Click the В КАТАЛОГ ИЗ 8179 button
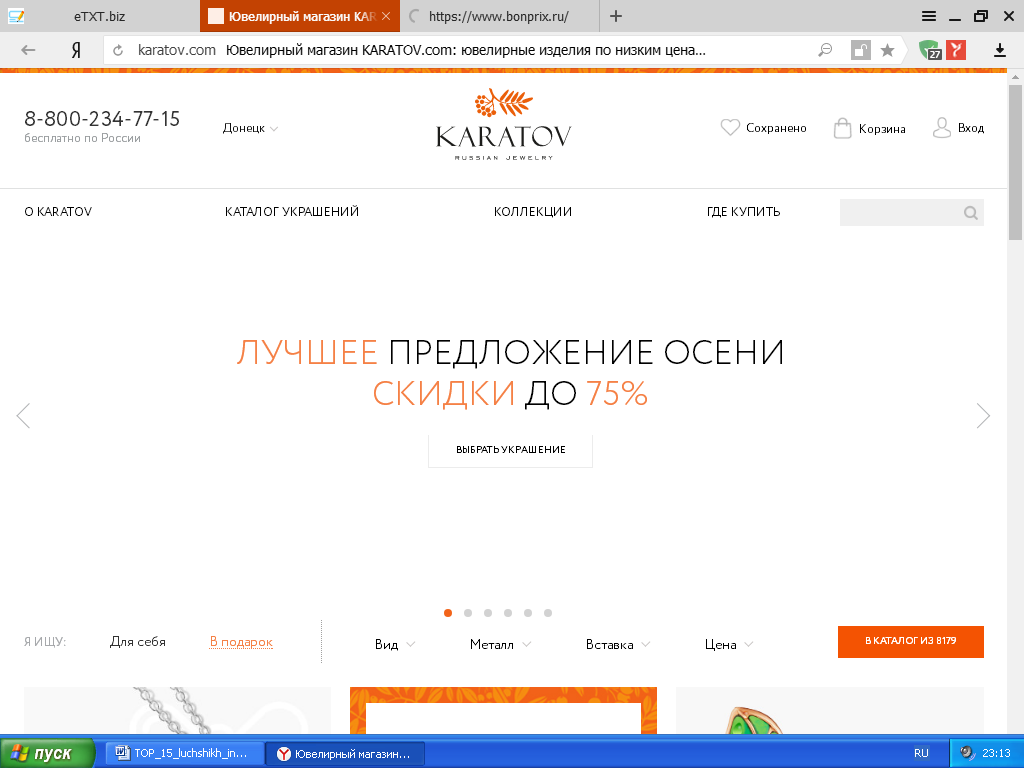Viewport: 1024px width, 768px height. tap(910, 641)
